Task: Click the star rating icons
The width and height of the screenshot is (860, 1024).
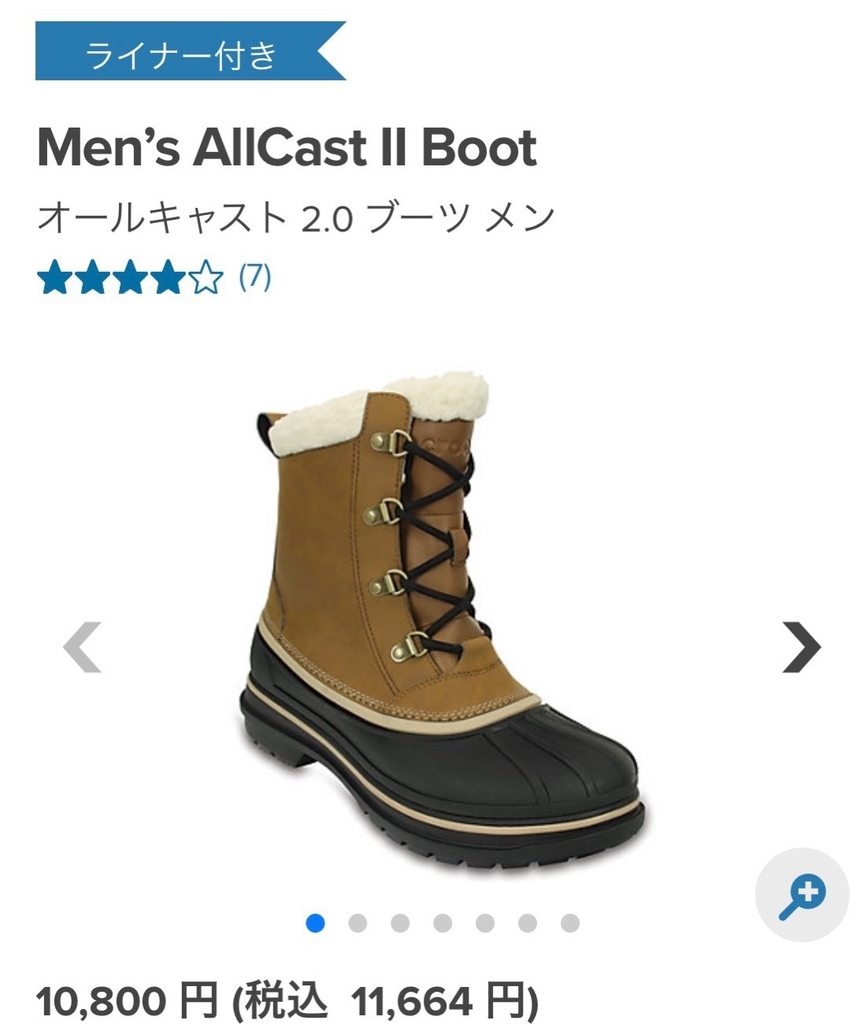Action: 130,278
